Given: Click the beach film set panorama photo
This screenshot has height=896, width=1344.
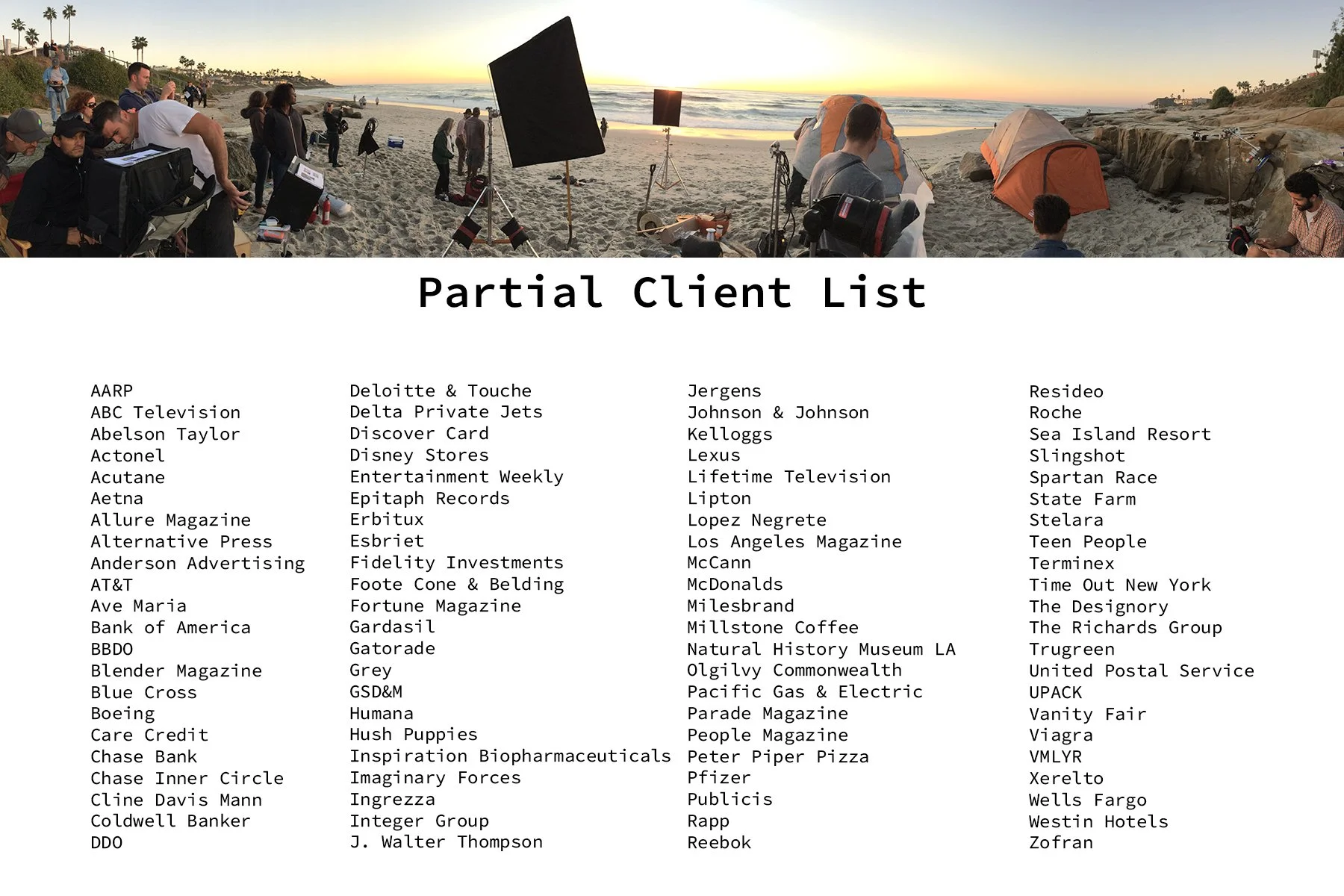Looking at the screenshot, I should click(x=672, y=128).
